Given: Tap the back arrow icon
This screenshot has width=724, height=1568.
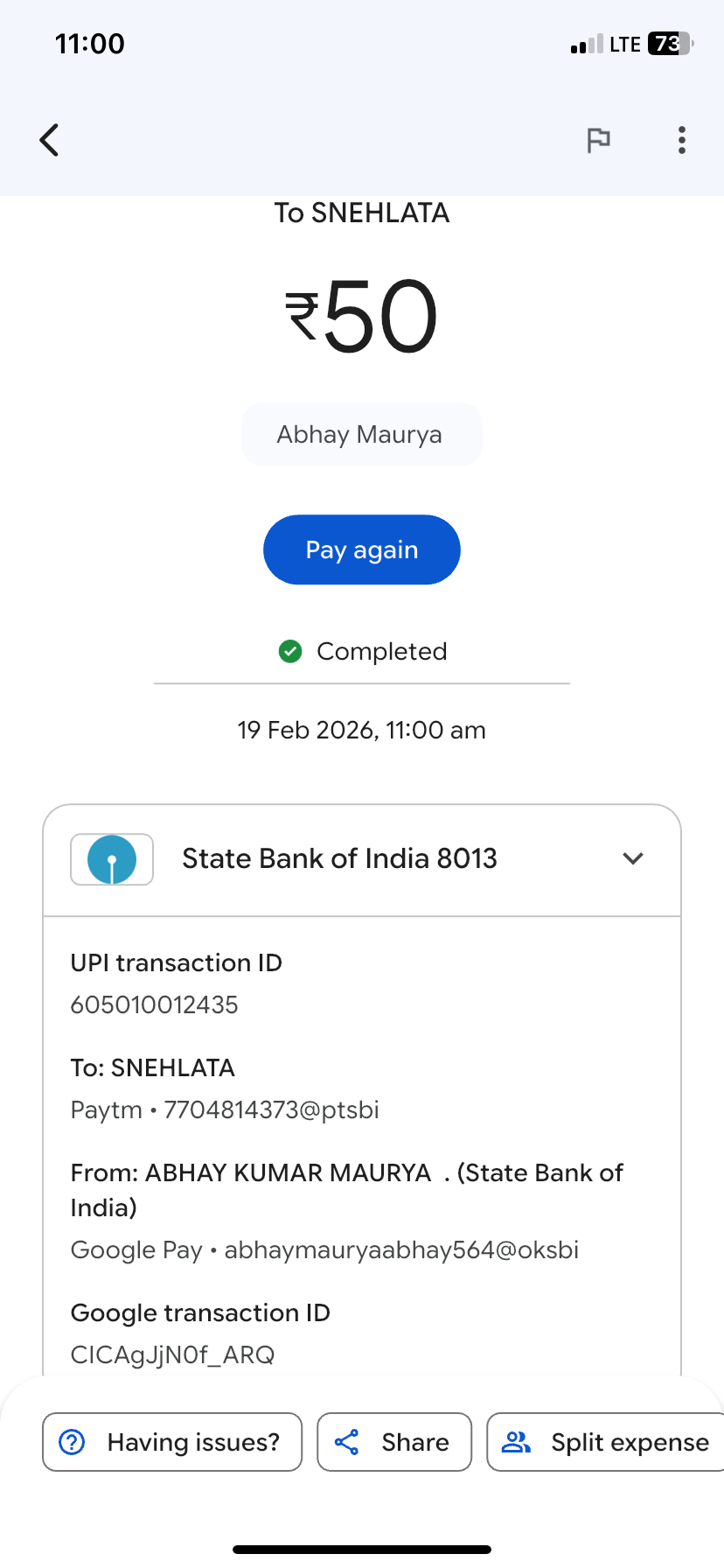Looking at the screenshot, I should [x=50, y=140].
